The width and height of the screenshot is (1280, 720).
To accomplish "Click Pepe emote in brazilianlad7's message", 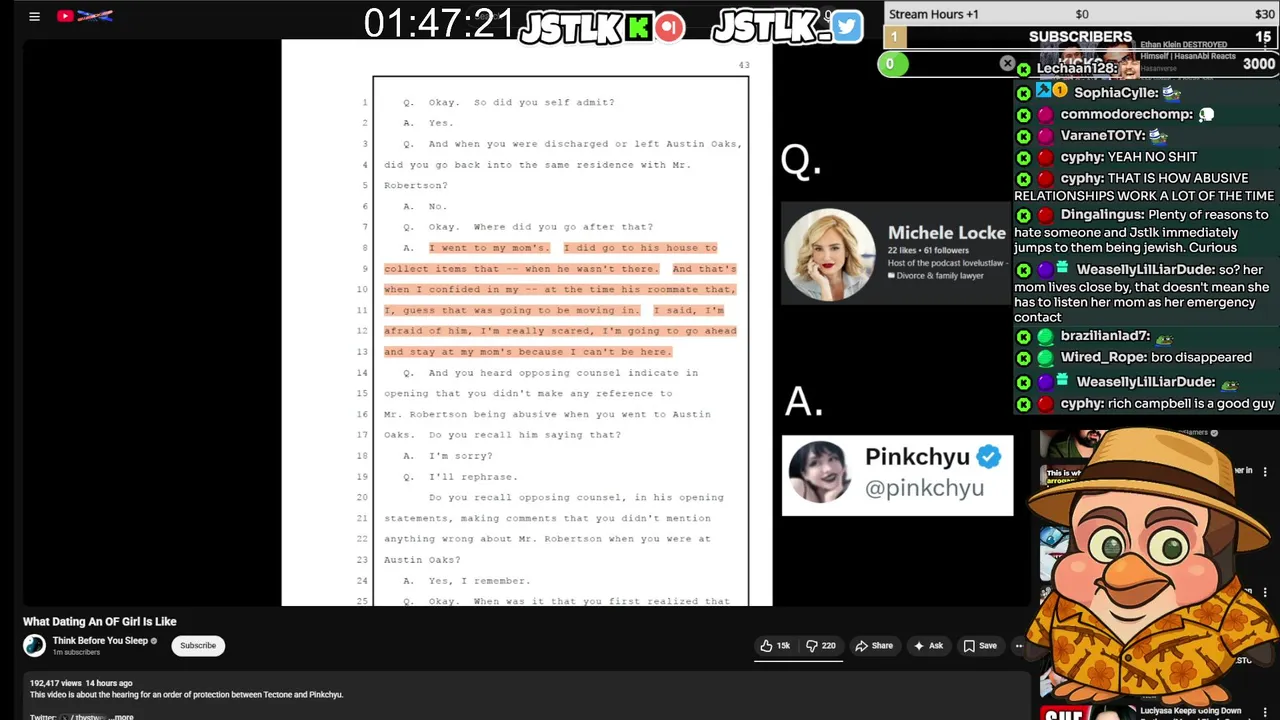I will pos(1165,338).
